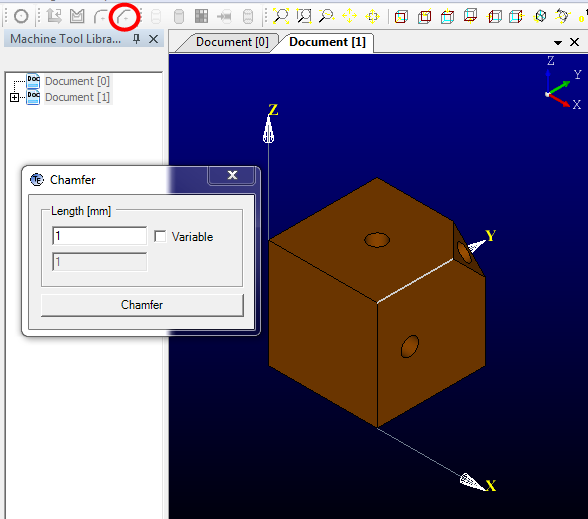Switch to the isometric view cube icon
Image resolution: width=588 pixels, height=519 pixels.
pos(540,16)
